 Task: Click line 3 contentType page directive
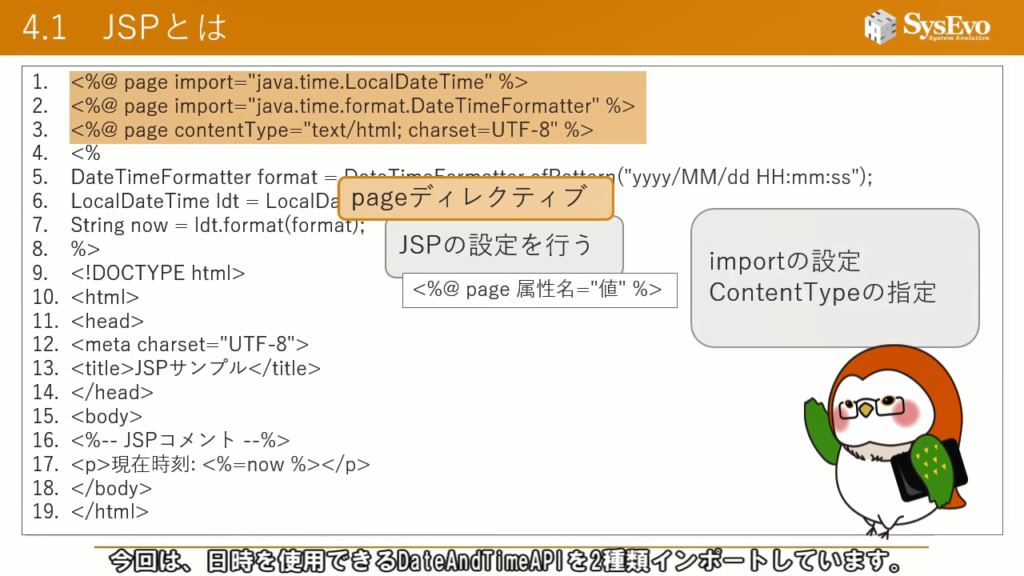point(332,130)
